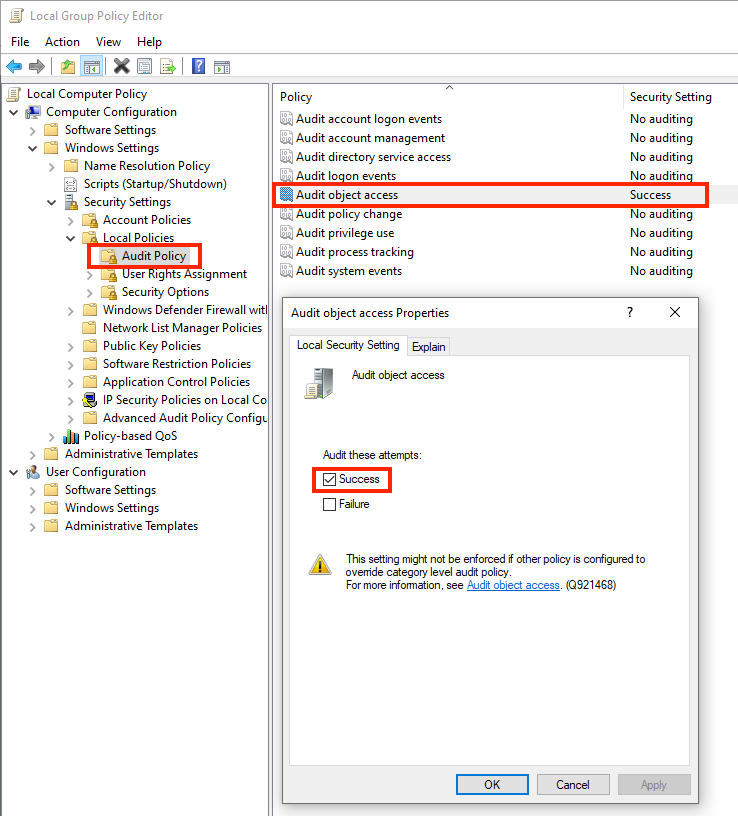The width and height of the screenshot is (738, 816).
Task: Click the Back arrow toolbar icon
Action: (x=14, y=67)
